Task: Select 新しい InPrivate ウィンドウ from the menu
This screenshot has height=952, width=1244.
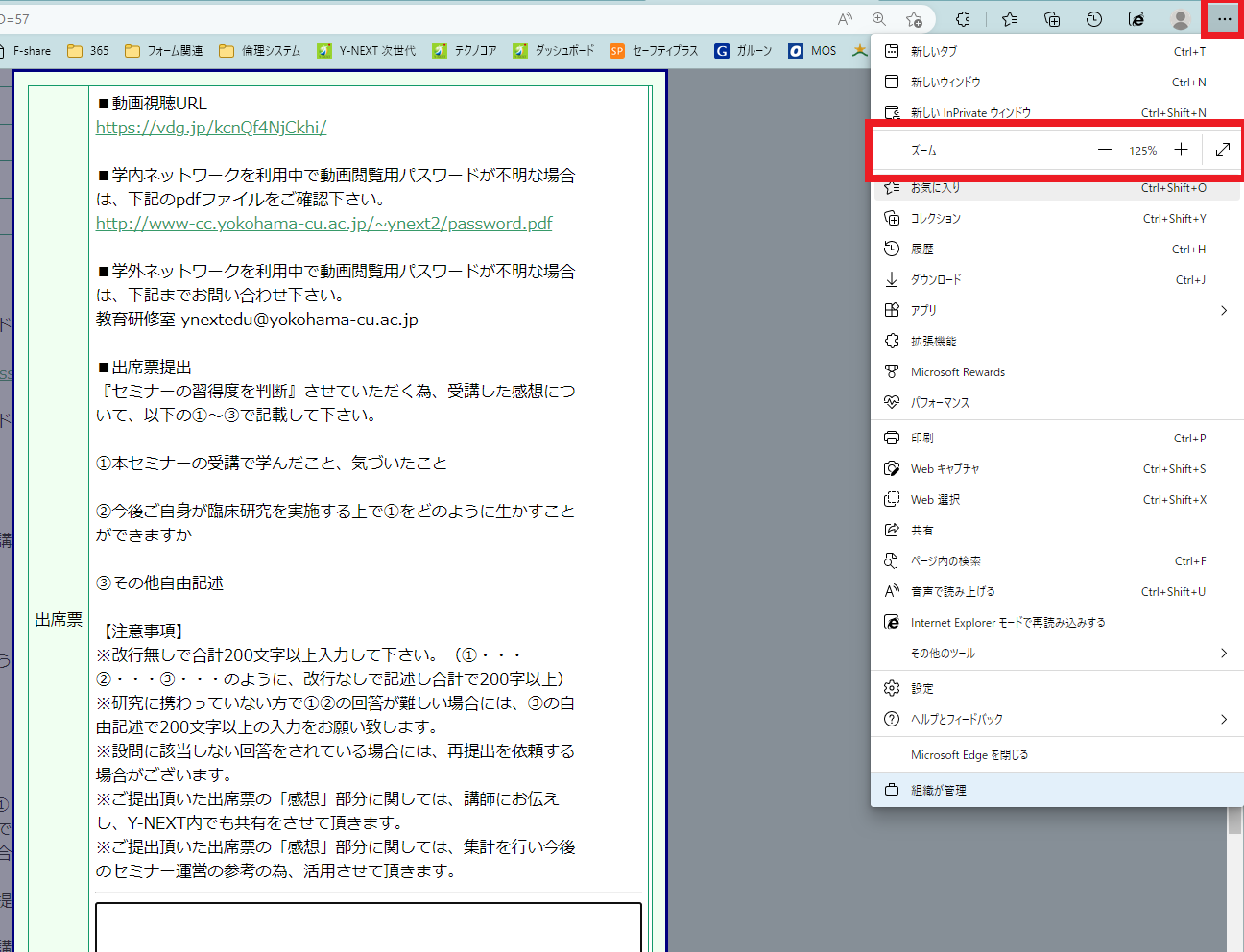Action: click(x=970, y=113)
